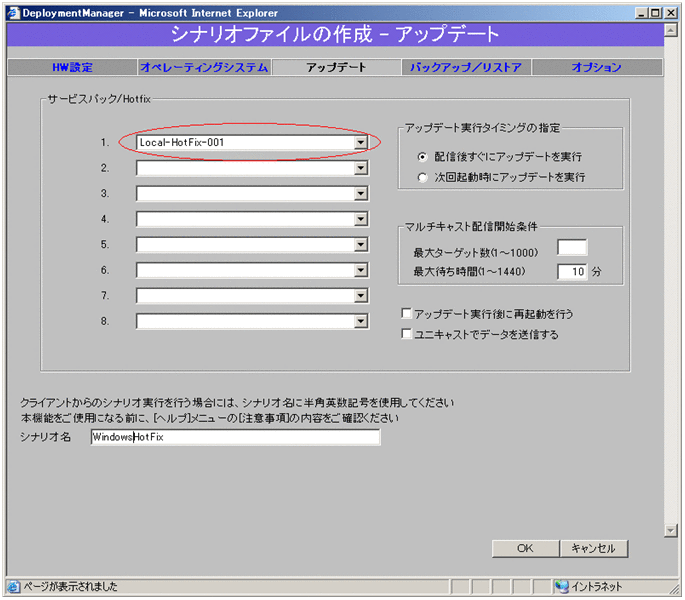Minimize the DeploymentManager window
Screen dimensions: 685x600
641,13
